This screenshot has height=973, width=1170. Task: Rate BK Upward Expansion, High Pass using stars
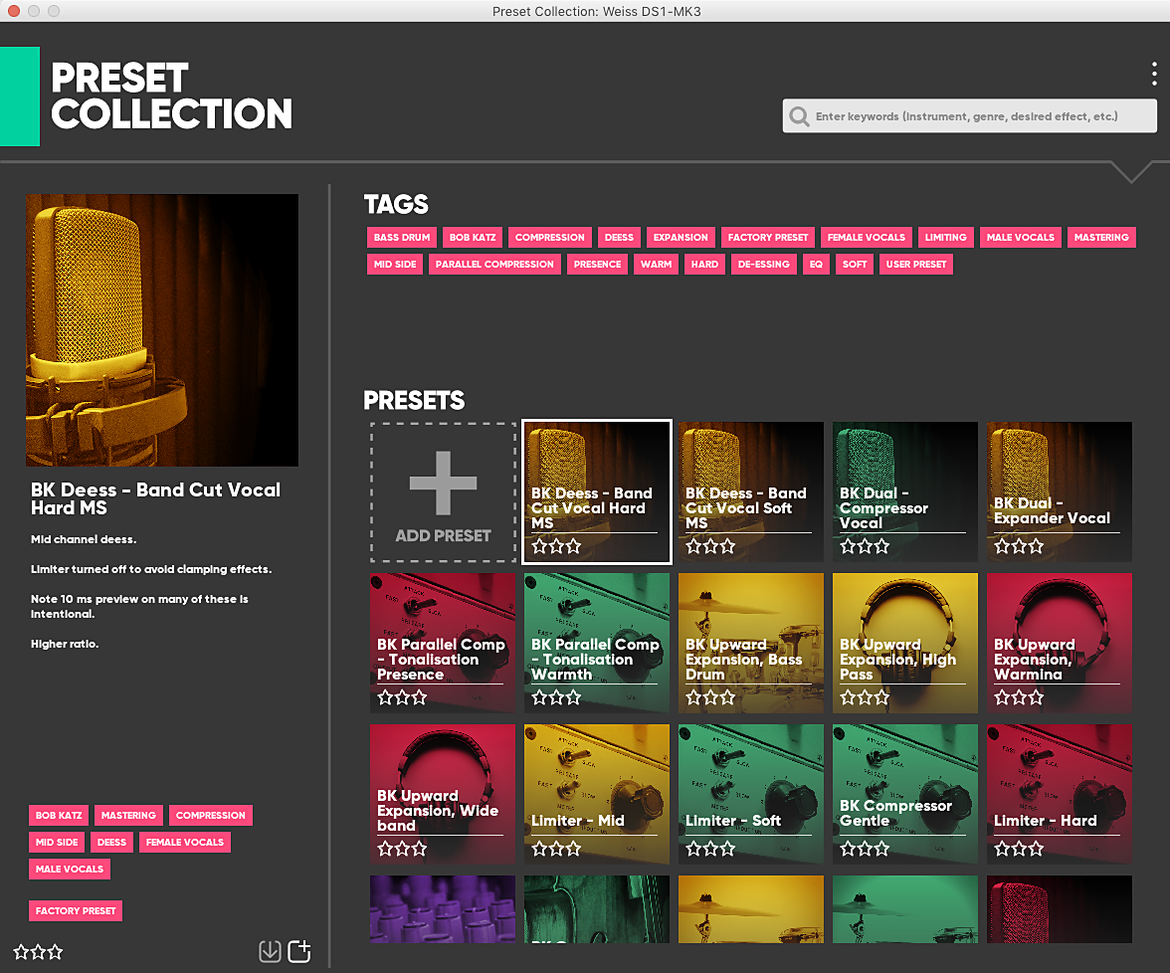click(865, 698)
